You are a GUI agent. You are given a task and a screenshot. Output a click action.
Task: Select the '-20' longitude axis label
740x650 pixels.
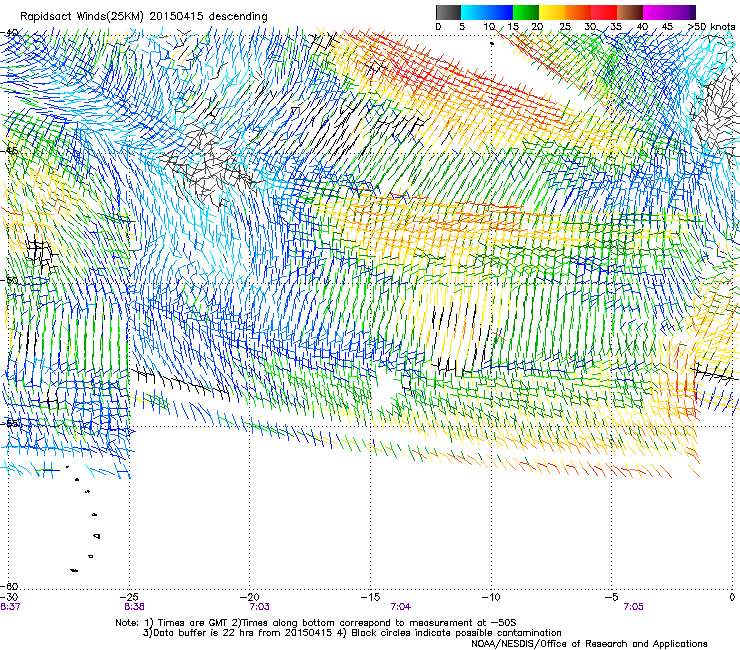[x=251, y=597]
